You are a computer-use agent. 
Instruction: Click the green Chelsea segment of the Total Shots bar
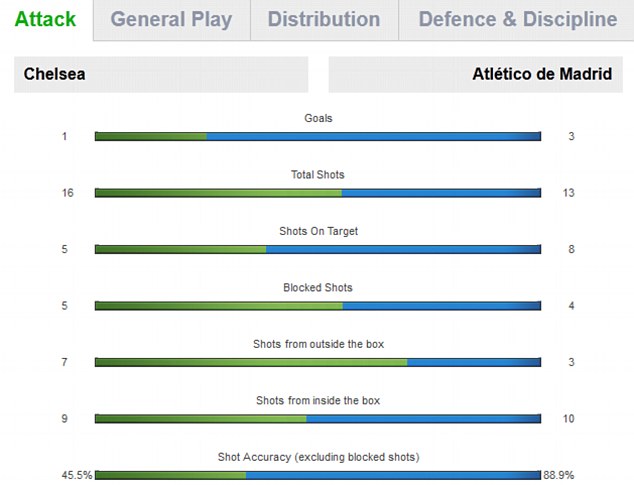(218, 193)
